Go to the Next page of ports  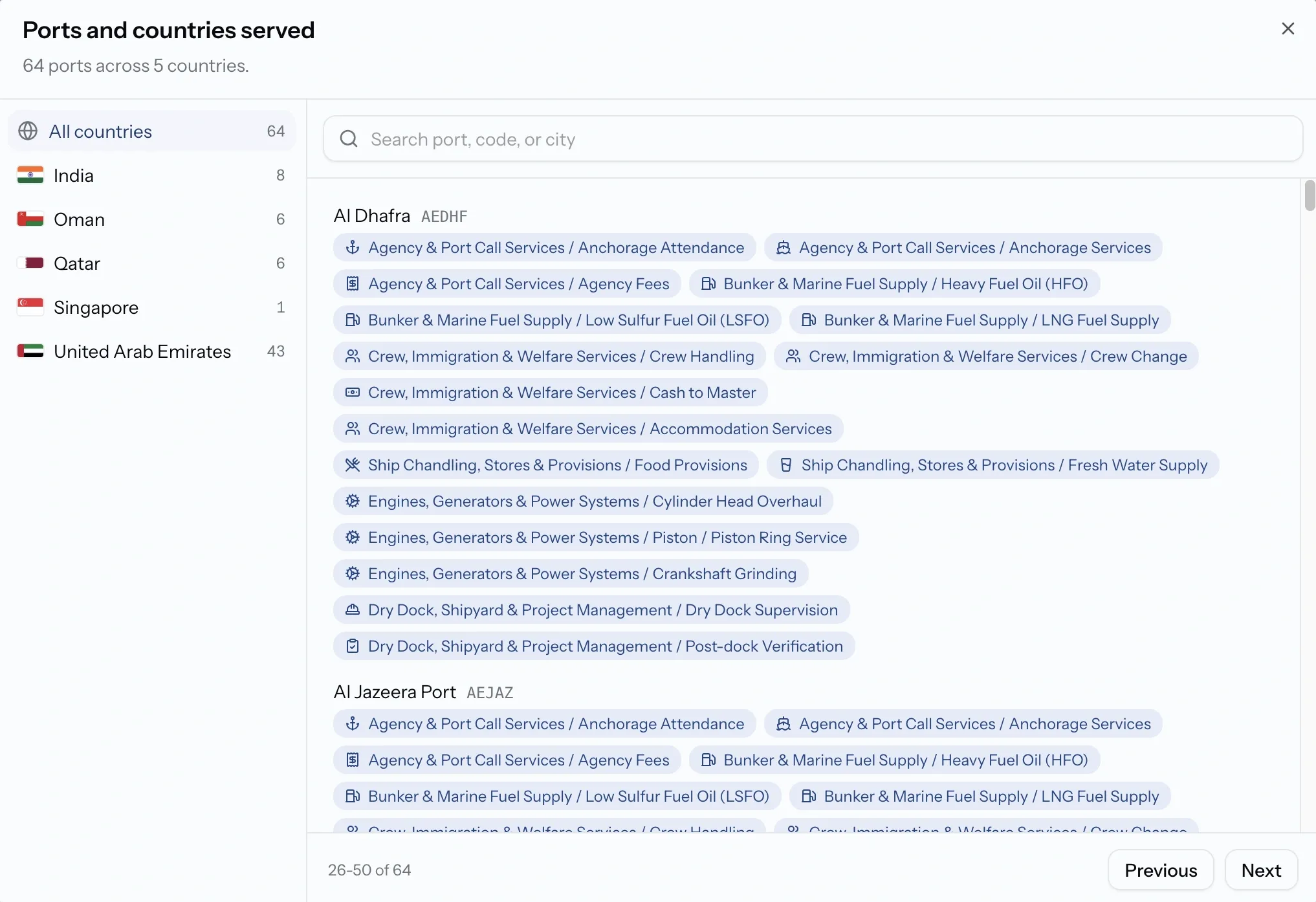click(1261, 870)
